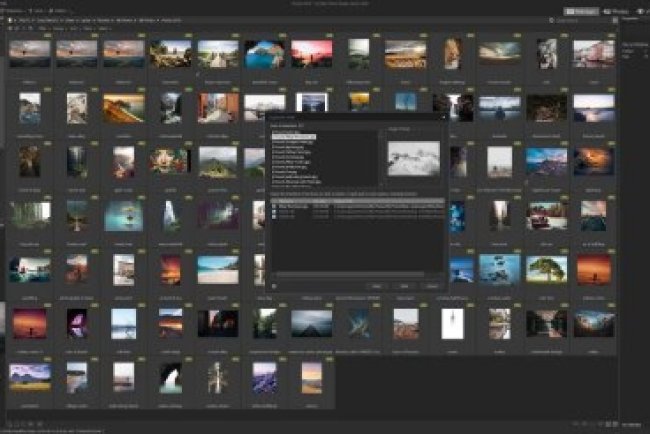Click the dialog's horizontal scrollbar under the table
Image resolution: width=650 pixels, height=434 pixels.
click(x=350, y=274)
